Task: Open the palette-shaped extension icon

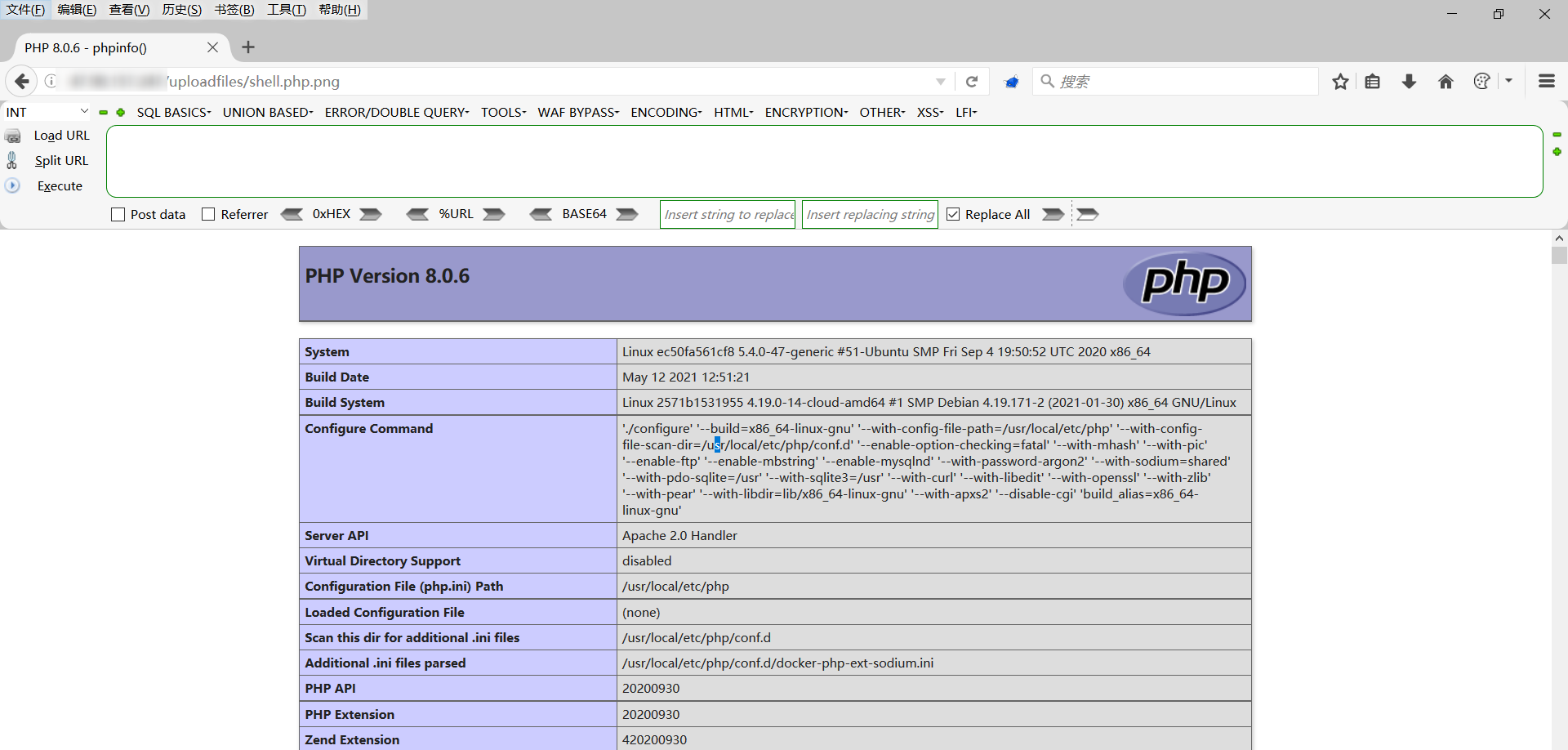Action: [x=1481, y=81]
